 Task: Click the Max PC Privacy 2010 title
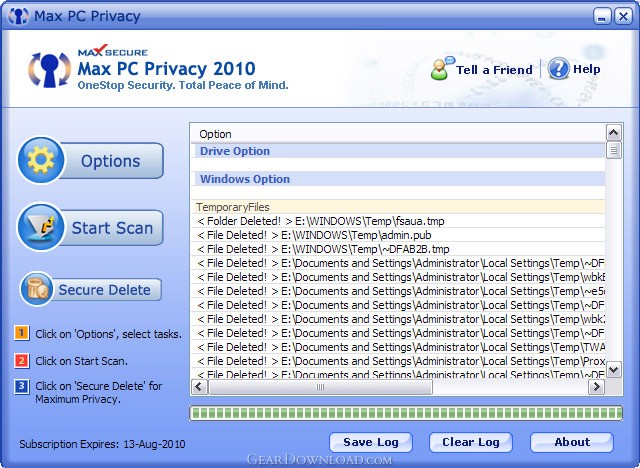[x=167, y=69]
